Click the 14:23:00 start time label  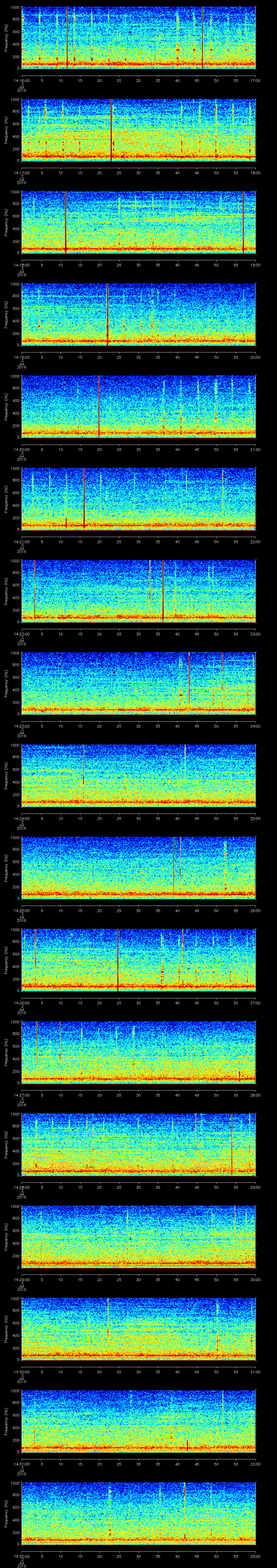pyautogui.click(x=21, y=726)
